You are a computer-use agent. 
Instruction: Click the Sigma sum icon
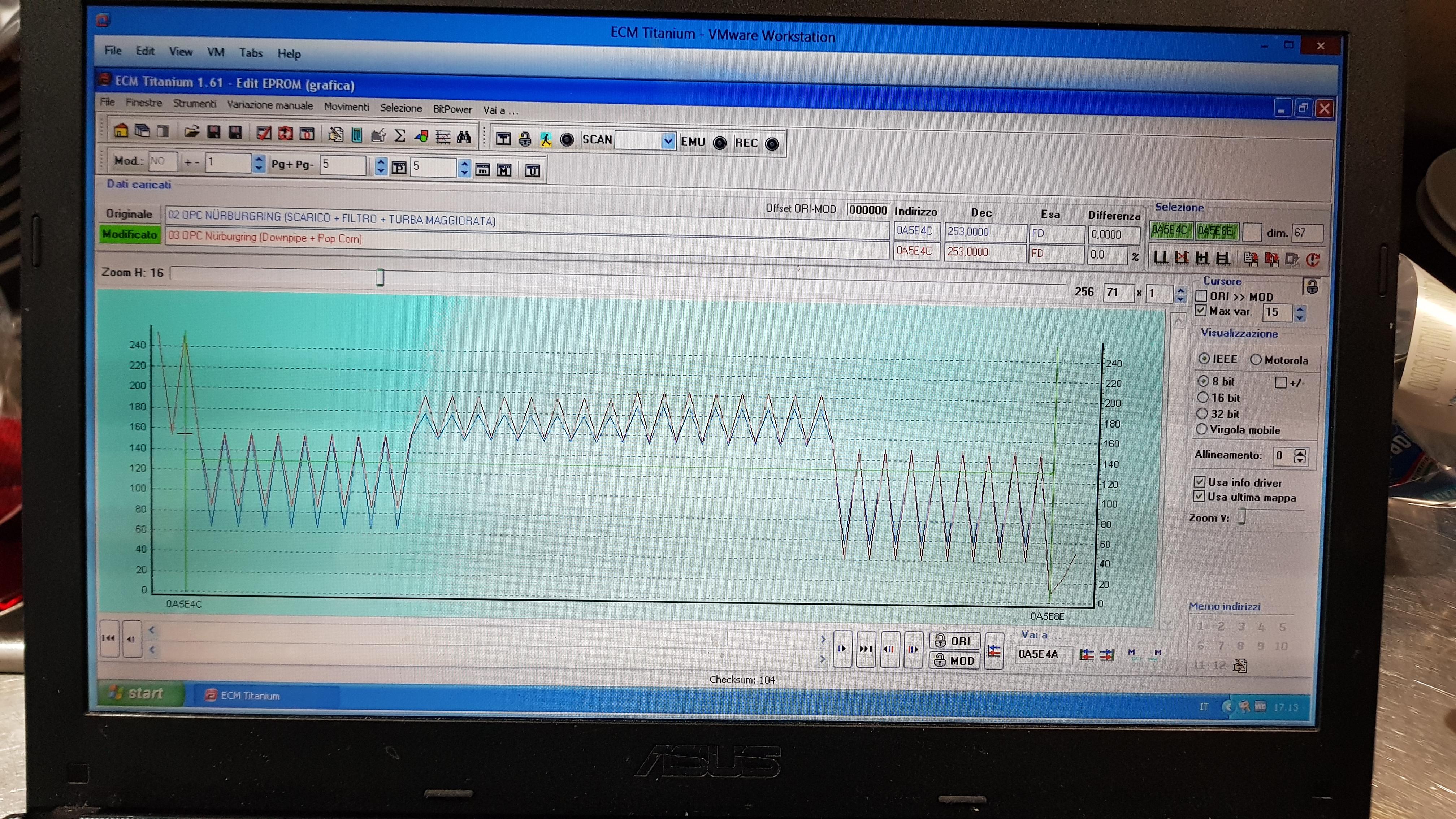[x=400, y=136]
